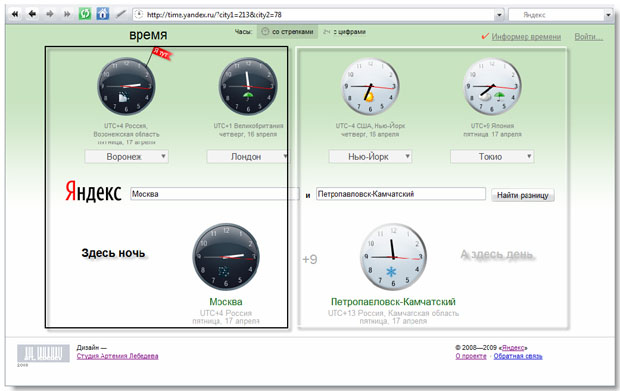Click the 'время' page heading

[148, 35]
